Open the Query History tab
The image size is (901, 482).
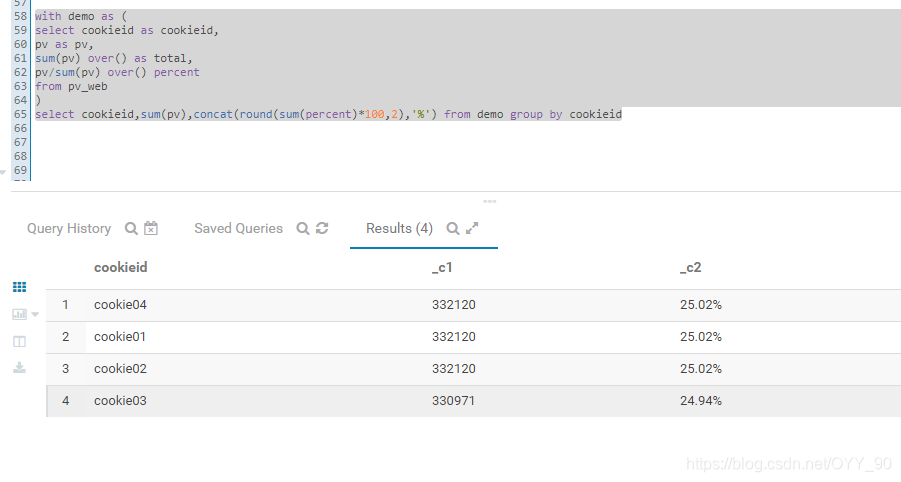[69, 229]
